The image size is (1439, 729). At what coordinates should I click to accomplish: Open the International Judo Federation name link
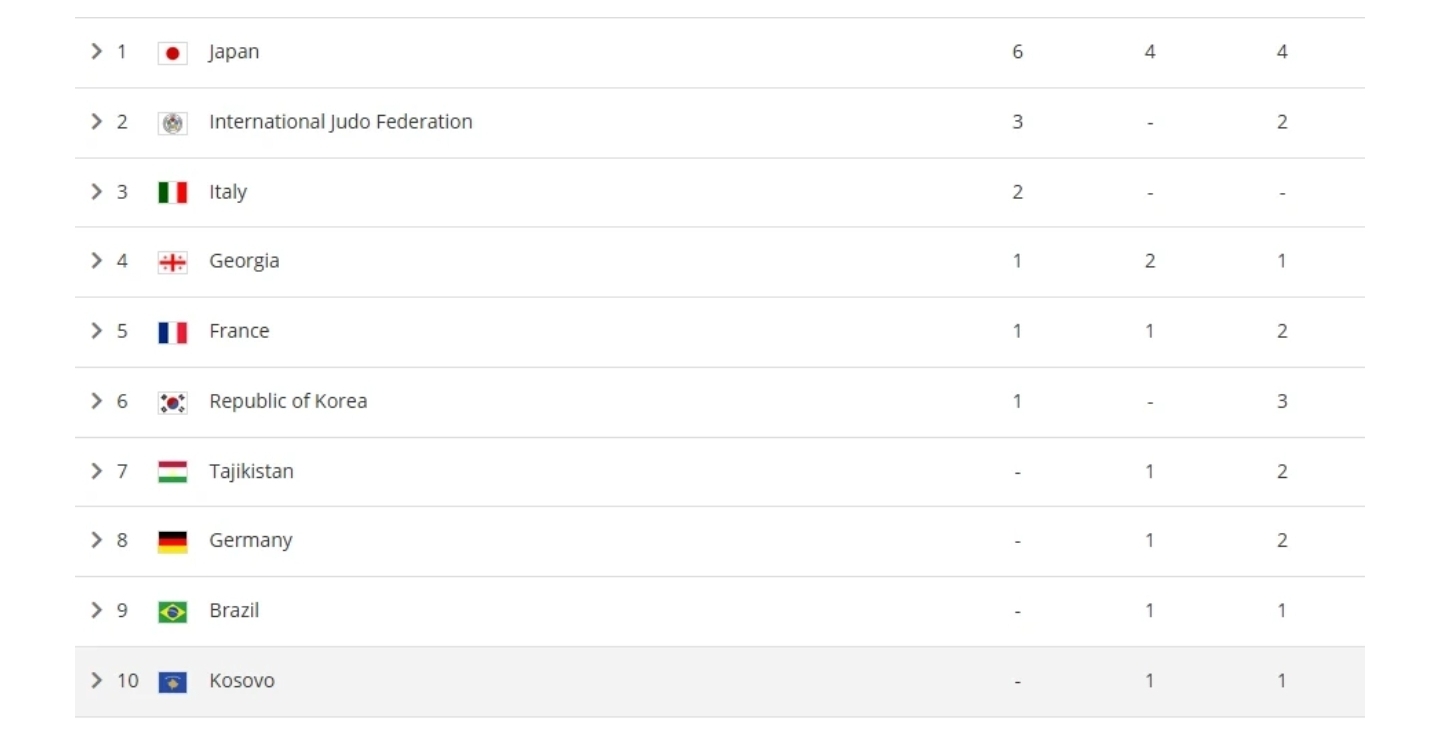click(340, 121)
